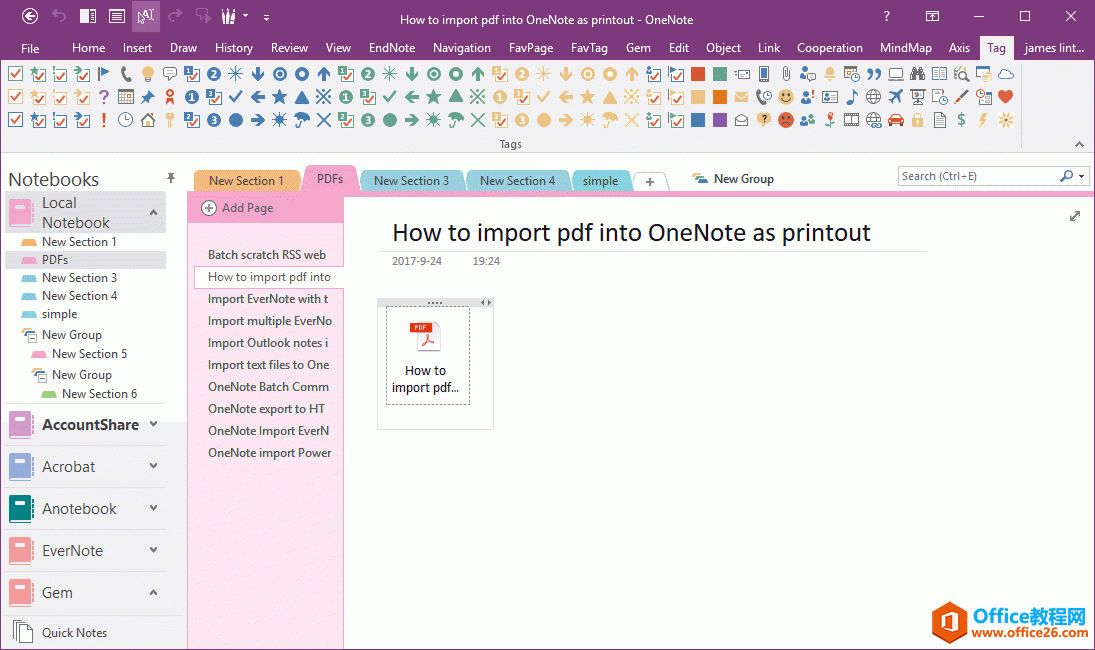Open the search scope dropdown
1095x650 pixels.
pyautogui.click(x=1081, y=175)
